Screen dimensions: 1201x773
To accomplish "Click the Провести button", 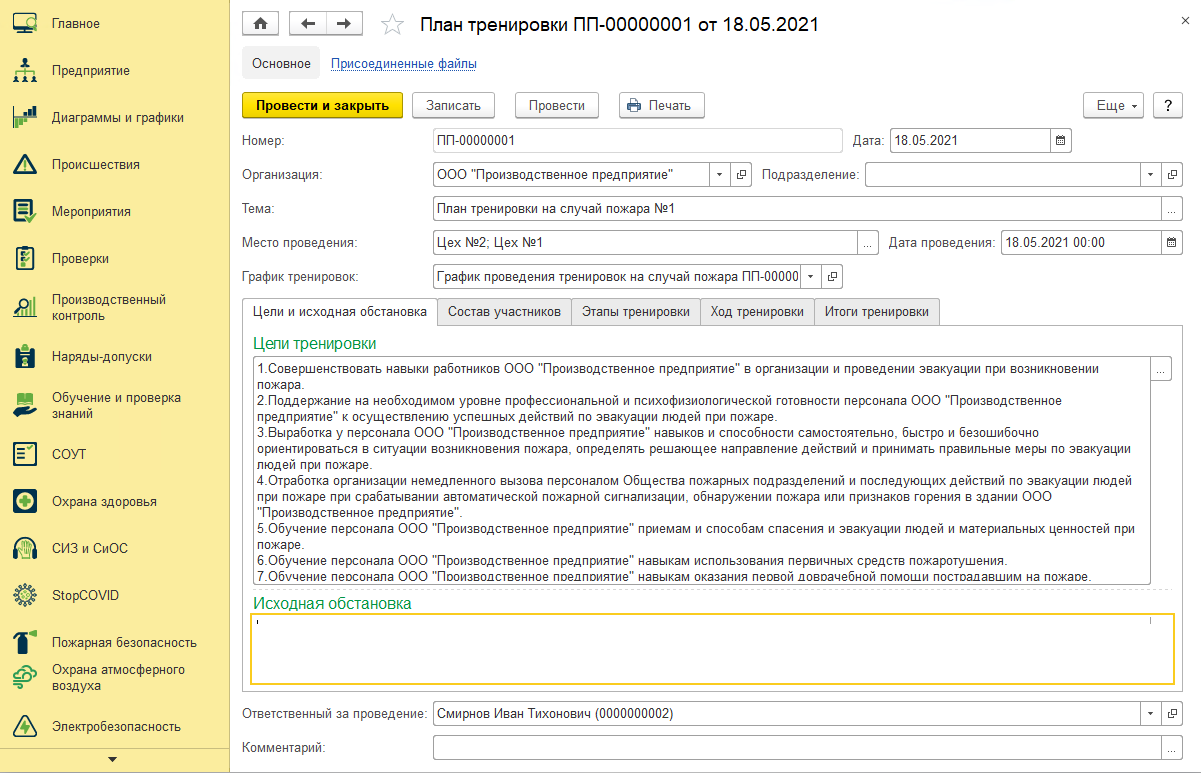I will click(x=557, y=105).
